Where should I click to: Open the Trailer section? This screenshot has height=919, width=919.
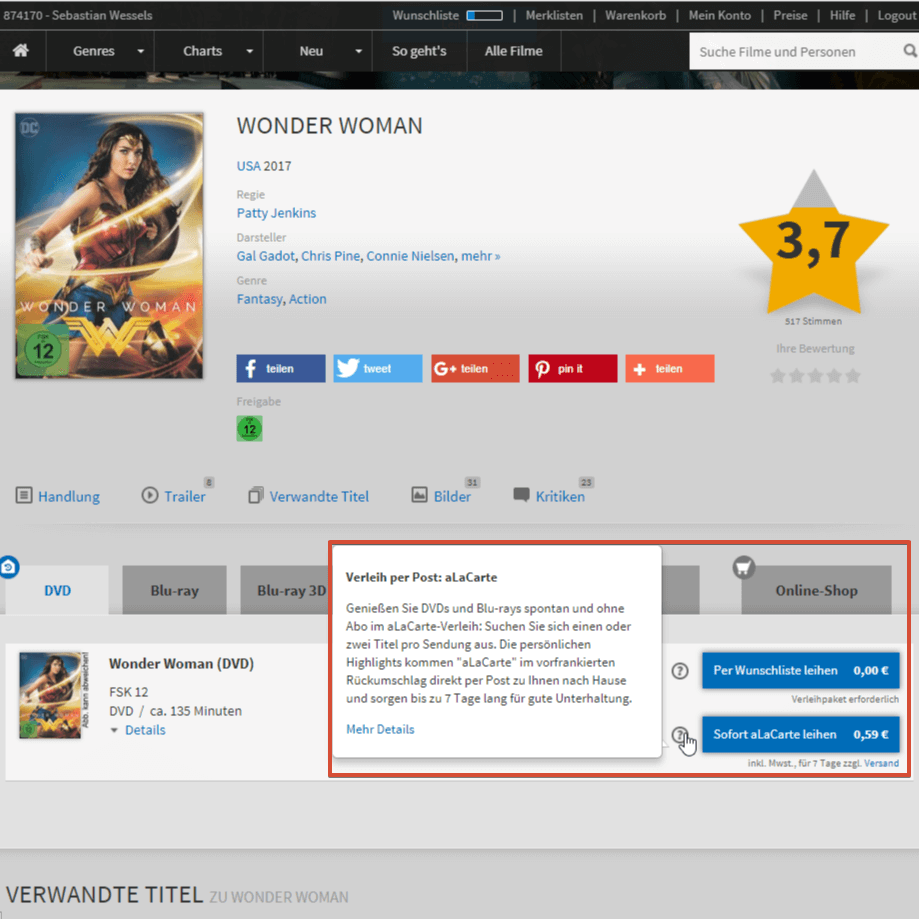[x=174, y=496]
